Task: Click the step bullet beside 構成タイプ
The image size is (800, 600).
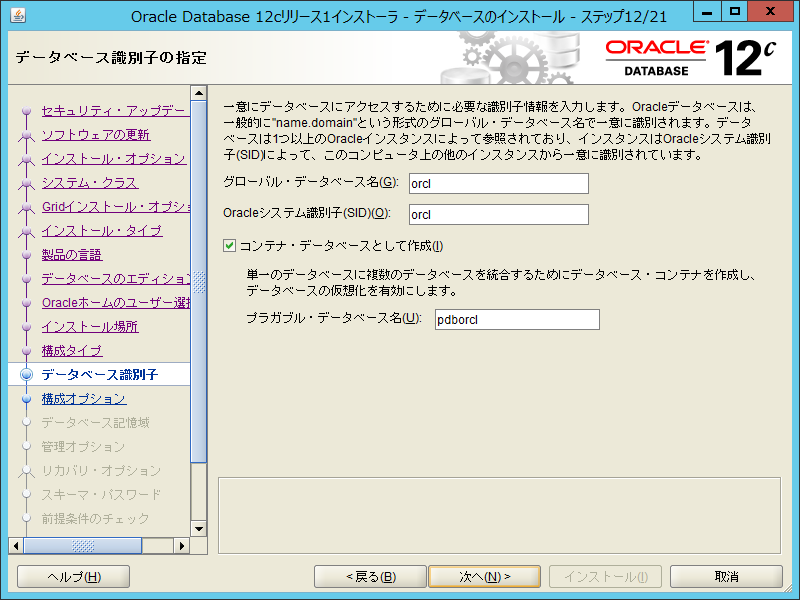Action: [26, 351]
